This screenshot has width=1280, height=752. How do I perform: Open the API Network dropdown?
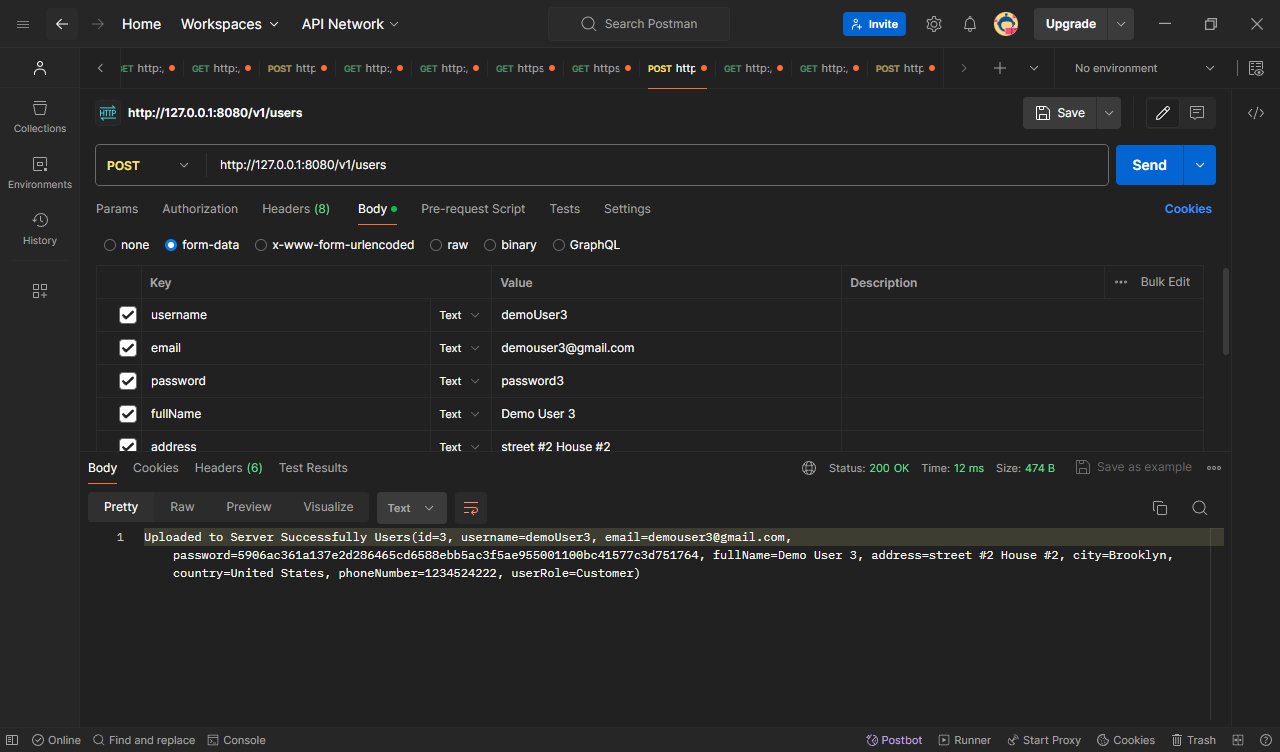coord(350,24)
